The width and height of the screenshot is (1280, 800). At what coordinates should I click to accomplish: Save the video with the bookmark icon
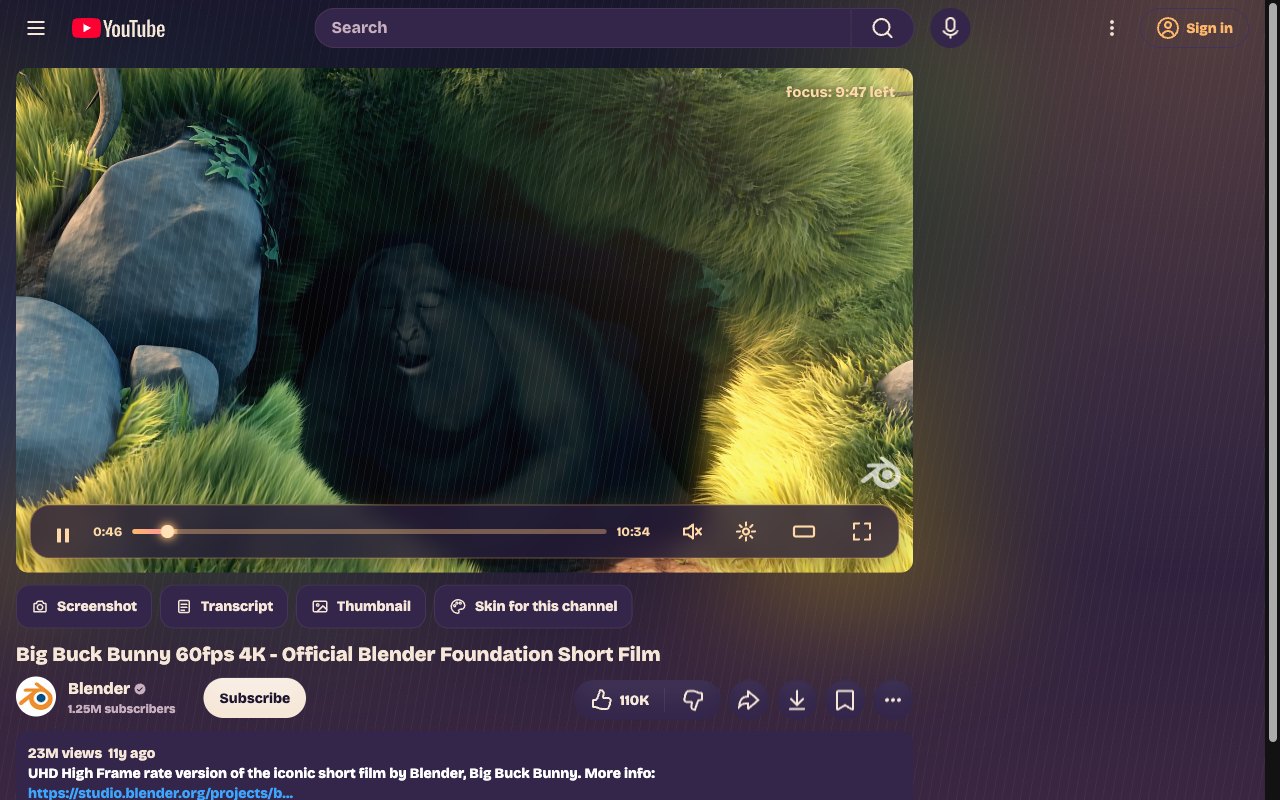pos(845,700)
